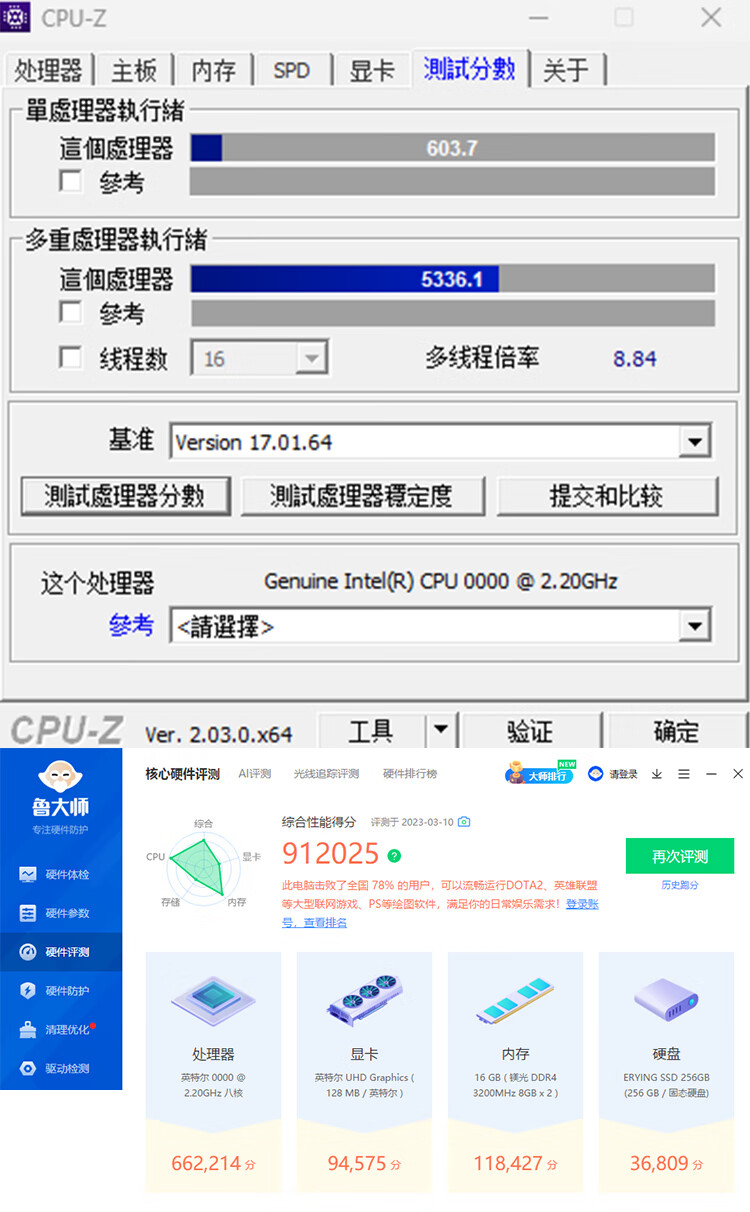Viewport: 750px width, 1212px height.
Task: Click the 处理器 CPU chip illustration
Action: [x=213, y=1000]
